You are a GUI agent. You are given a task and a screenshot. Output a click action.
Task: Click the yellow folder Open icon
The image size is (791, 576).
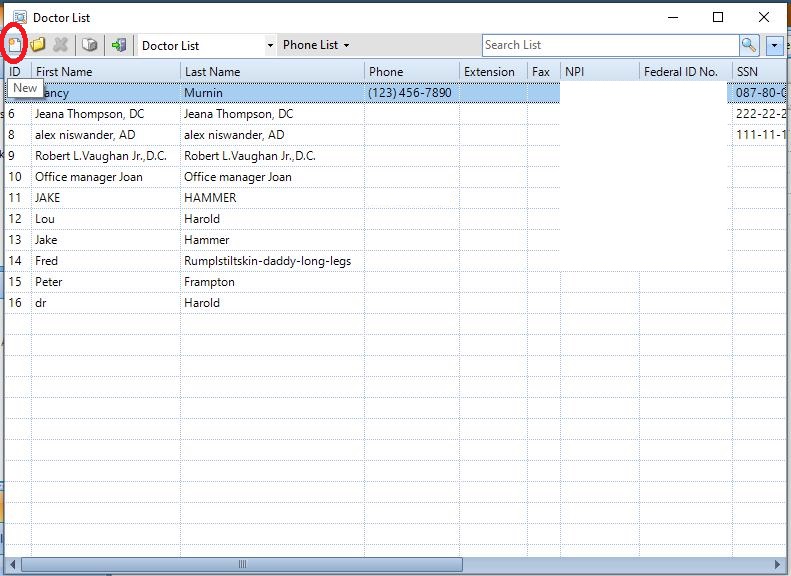[x=38, y=45]
